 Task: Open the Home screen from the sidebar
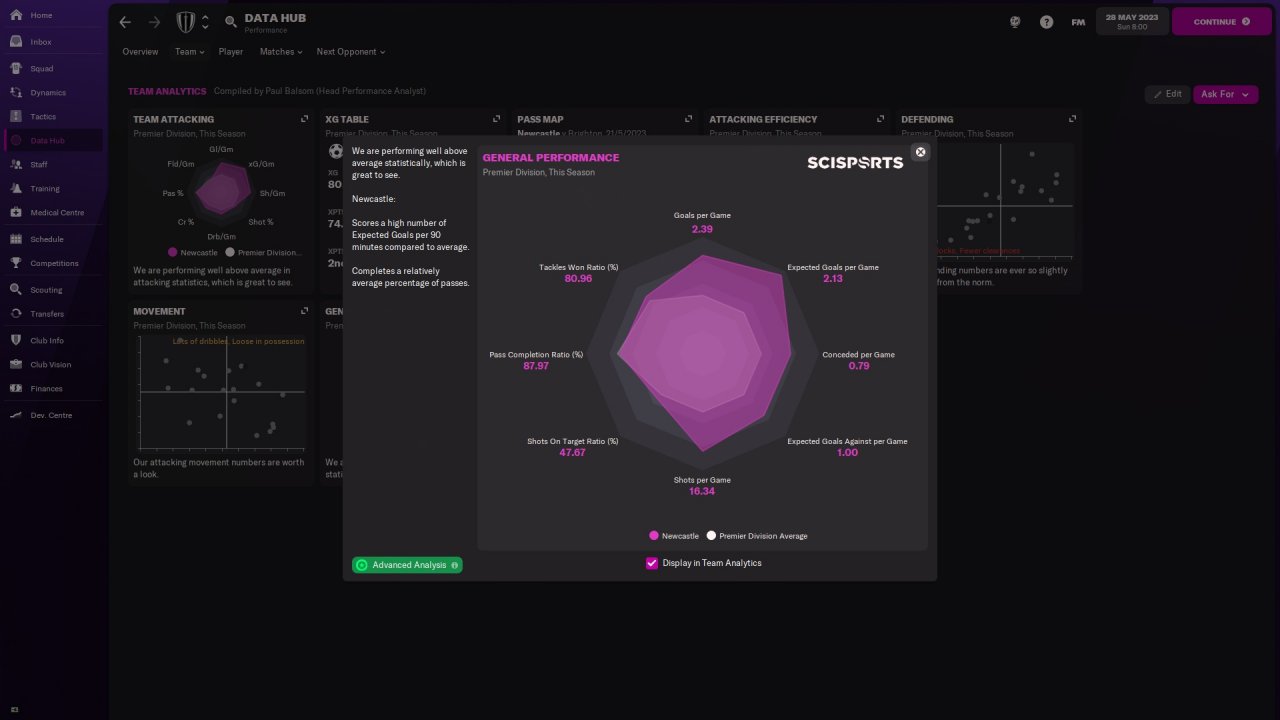51,16
